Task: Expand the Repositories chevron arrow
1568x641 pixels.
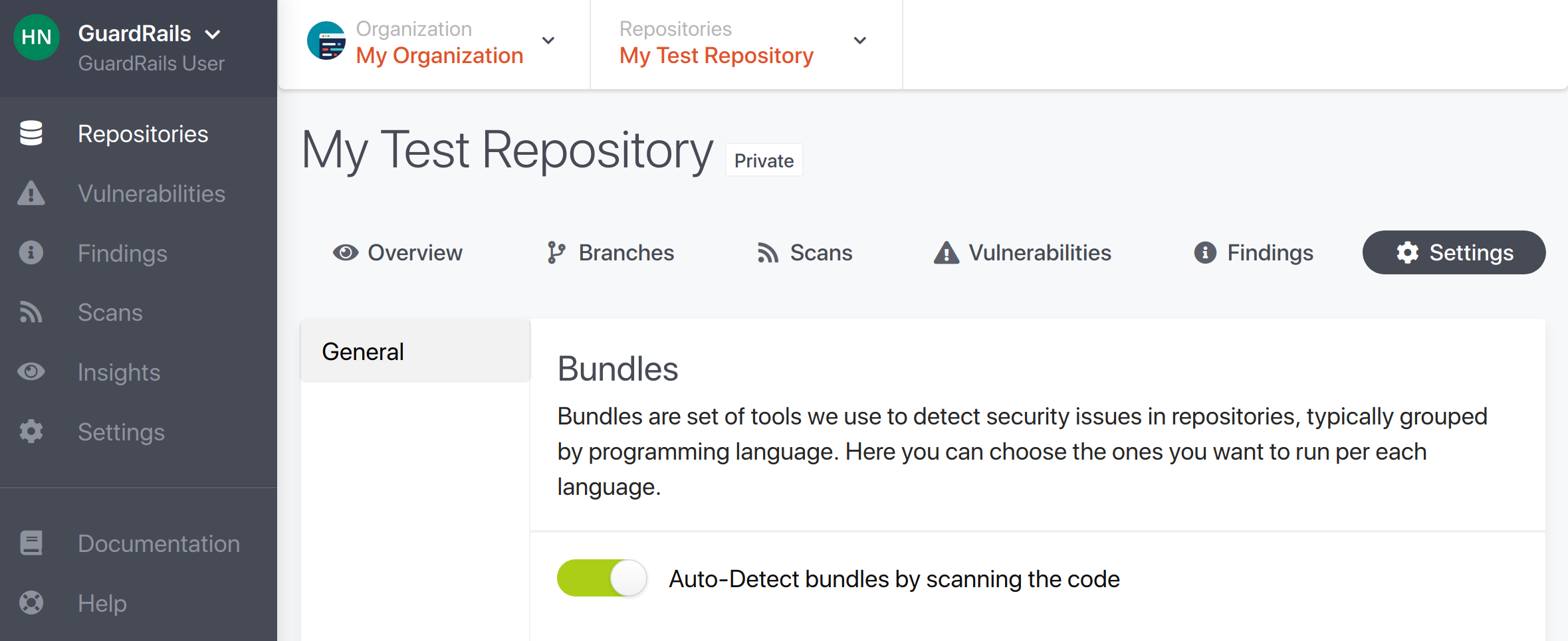Action: pos(860,41)
